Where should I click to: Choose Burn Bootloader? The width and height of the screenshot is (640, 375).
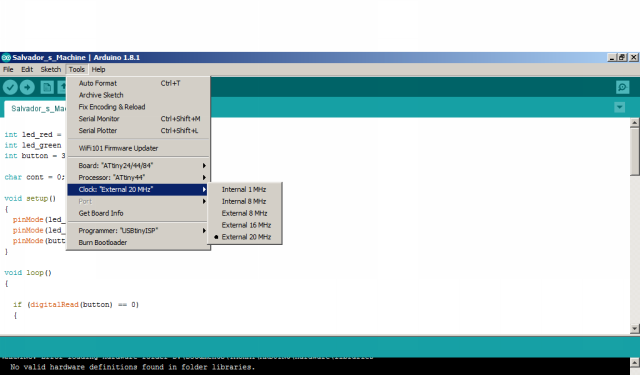(138, 242)
